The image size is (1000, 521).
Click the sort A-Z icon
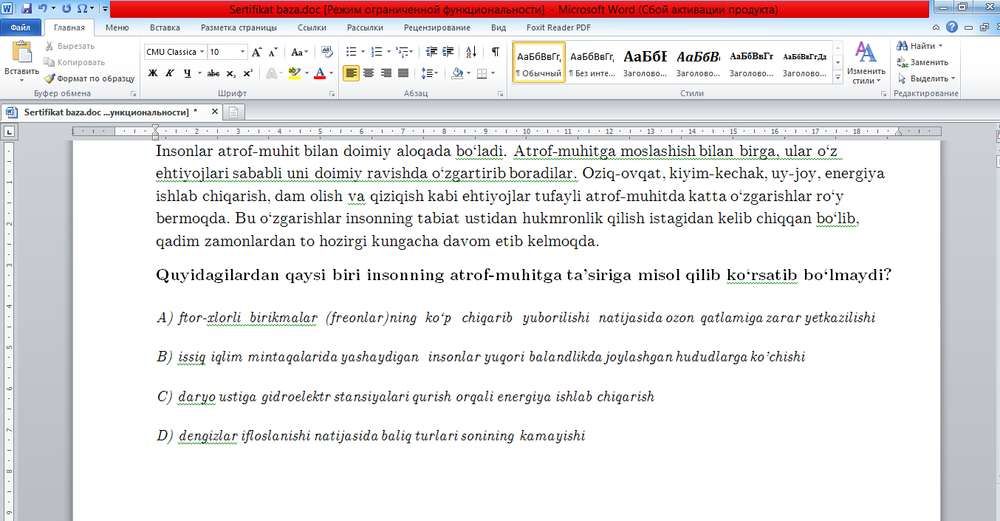(x=471, y=52)
